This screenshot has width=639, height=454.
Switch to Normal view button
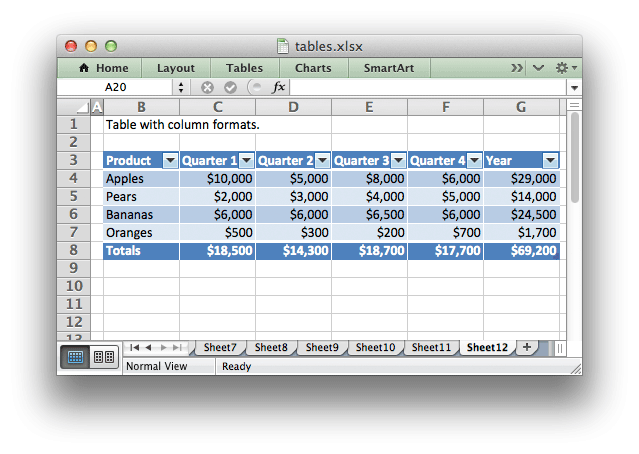76,356
